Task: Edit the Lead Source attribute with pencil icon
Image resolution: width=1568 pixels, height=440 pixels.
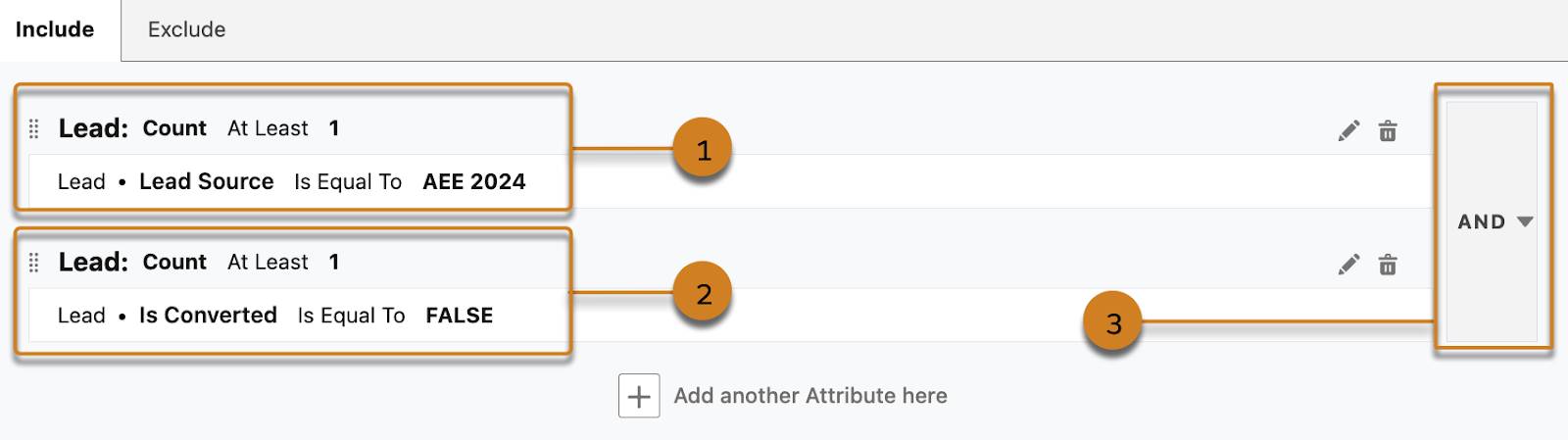Action: (x=1348, y=130)
